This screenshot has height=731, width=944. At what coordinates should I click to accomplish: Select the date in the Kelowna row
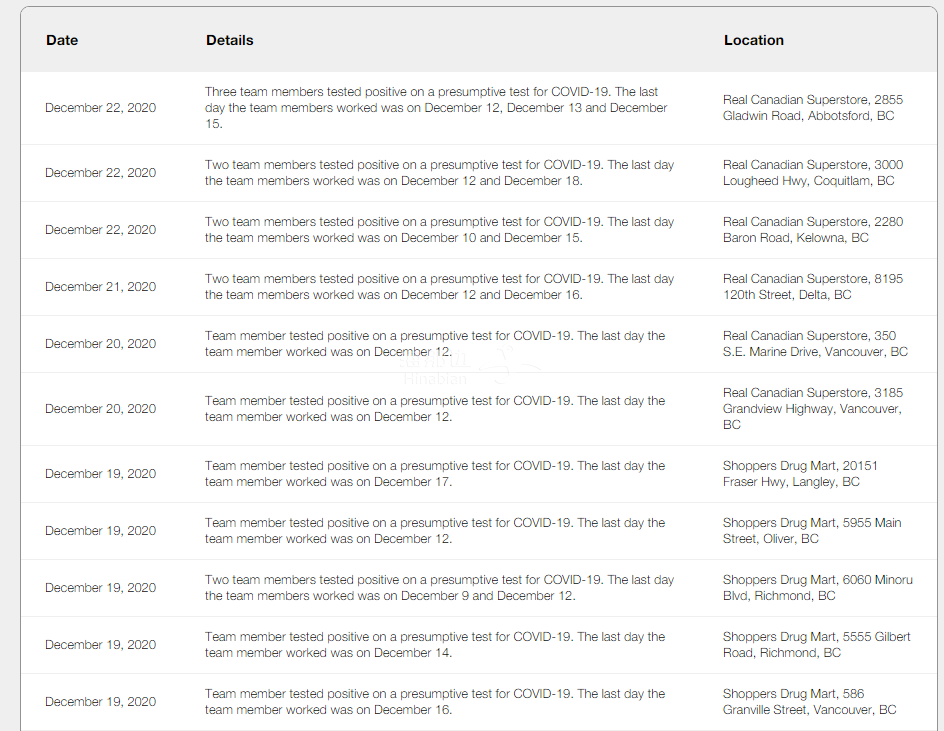(101, 230)
